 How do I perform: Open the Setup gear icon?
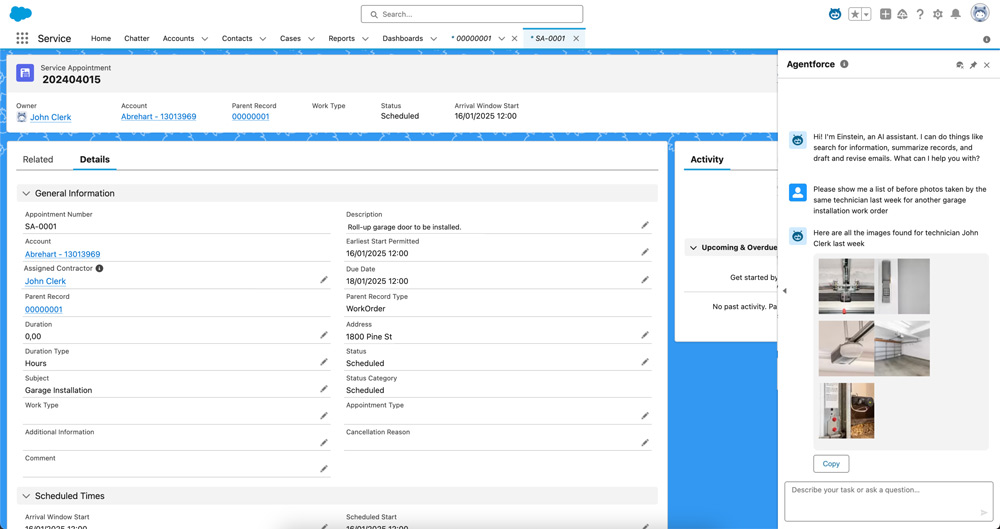click(938, 14)
